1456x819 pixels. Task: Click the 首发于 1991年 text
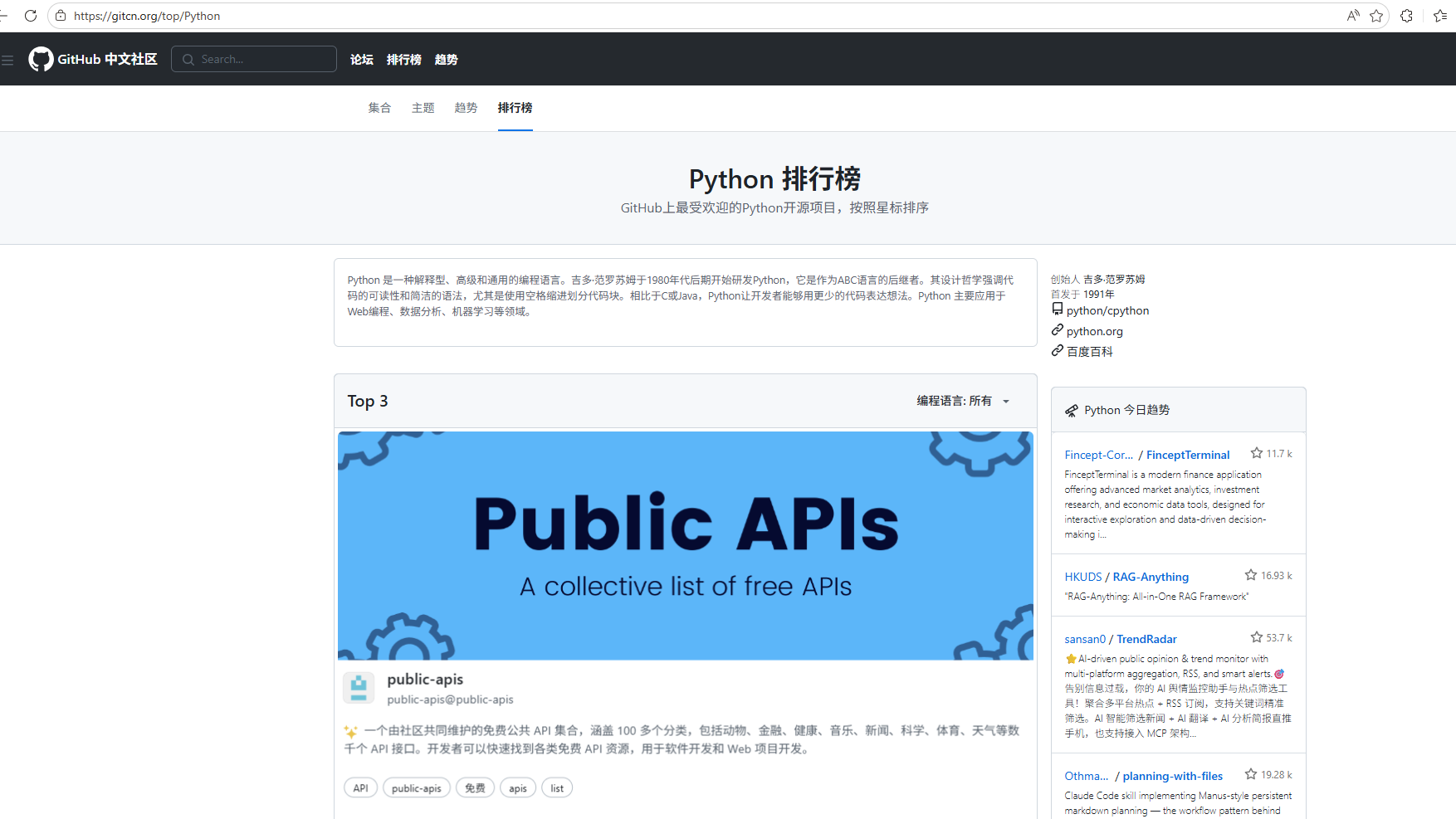click(1082, 294)
